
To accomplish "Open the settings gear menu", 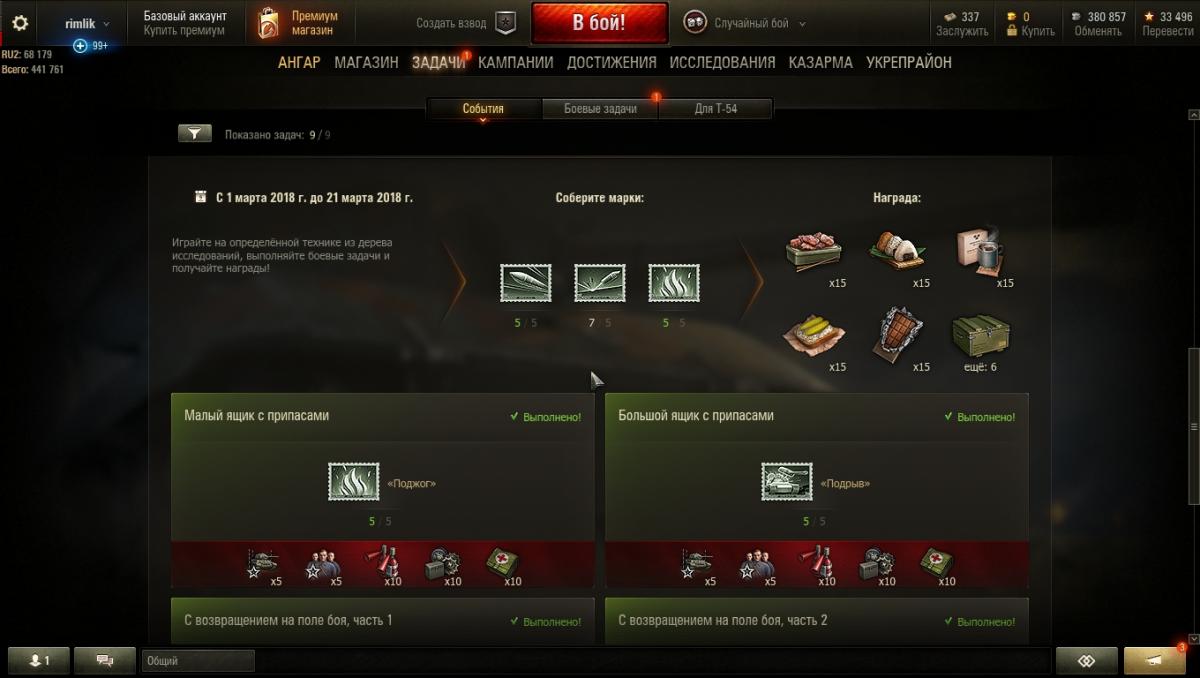I will tap(20, 23).
